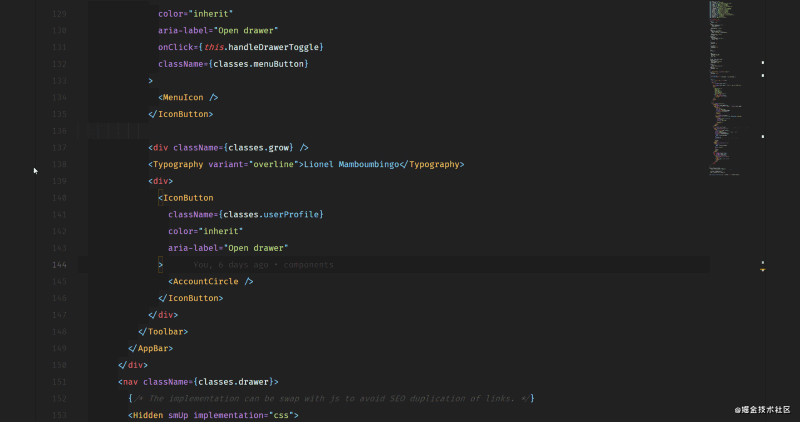The height and width of the screenshot is (422, 800).
Task: Click line number 140
Action: [x=59, y=198]
